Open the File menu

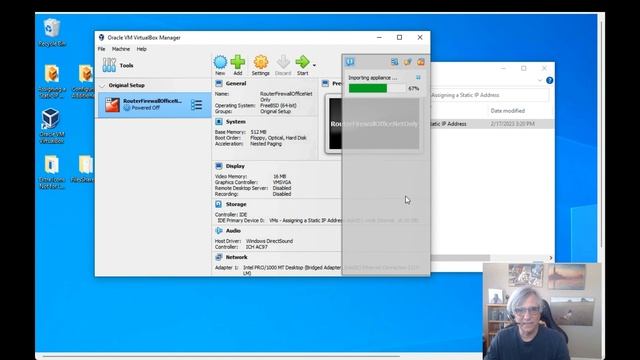[x=102, y=49]
